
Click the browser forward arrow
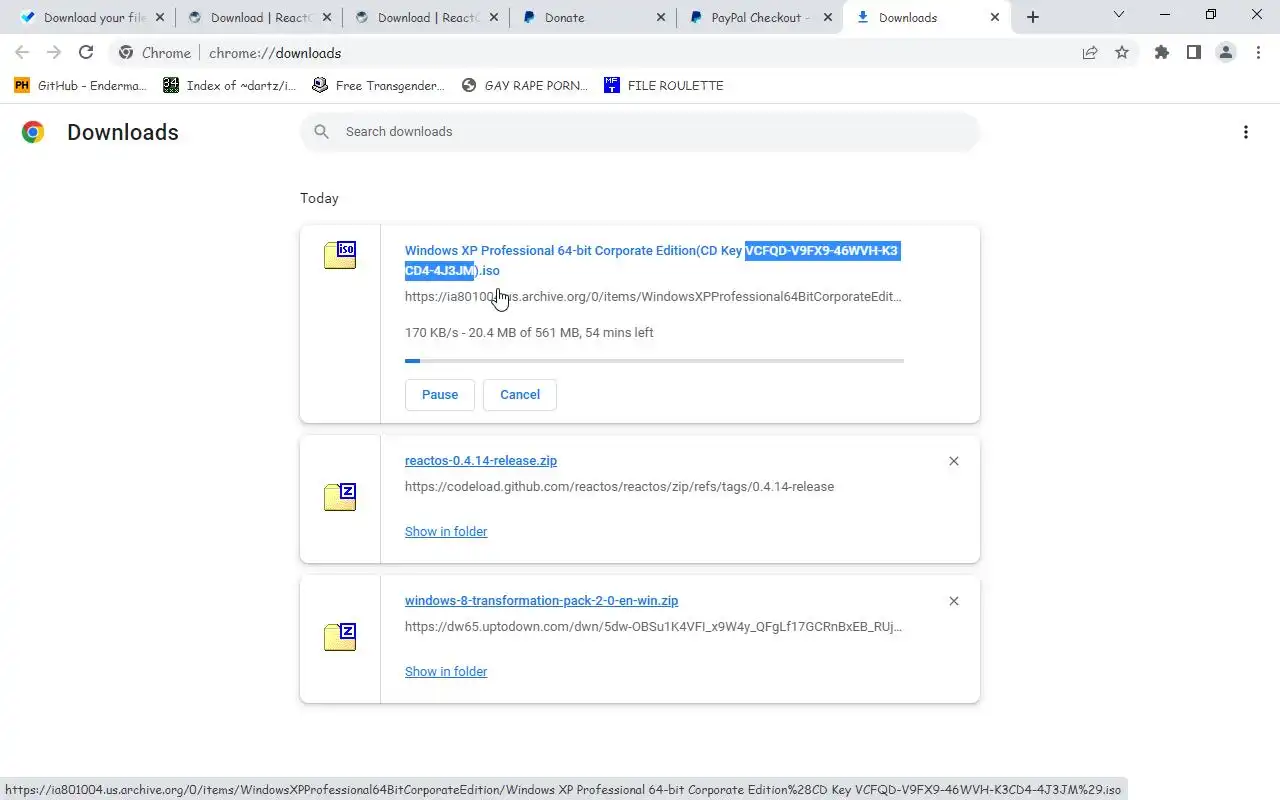point(54,53)
